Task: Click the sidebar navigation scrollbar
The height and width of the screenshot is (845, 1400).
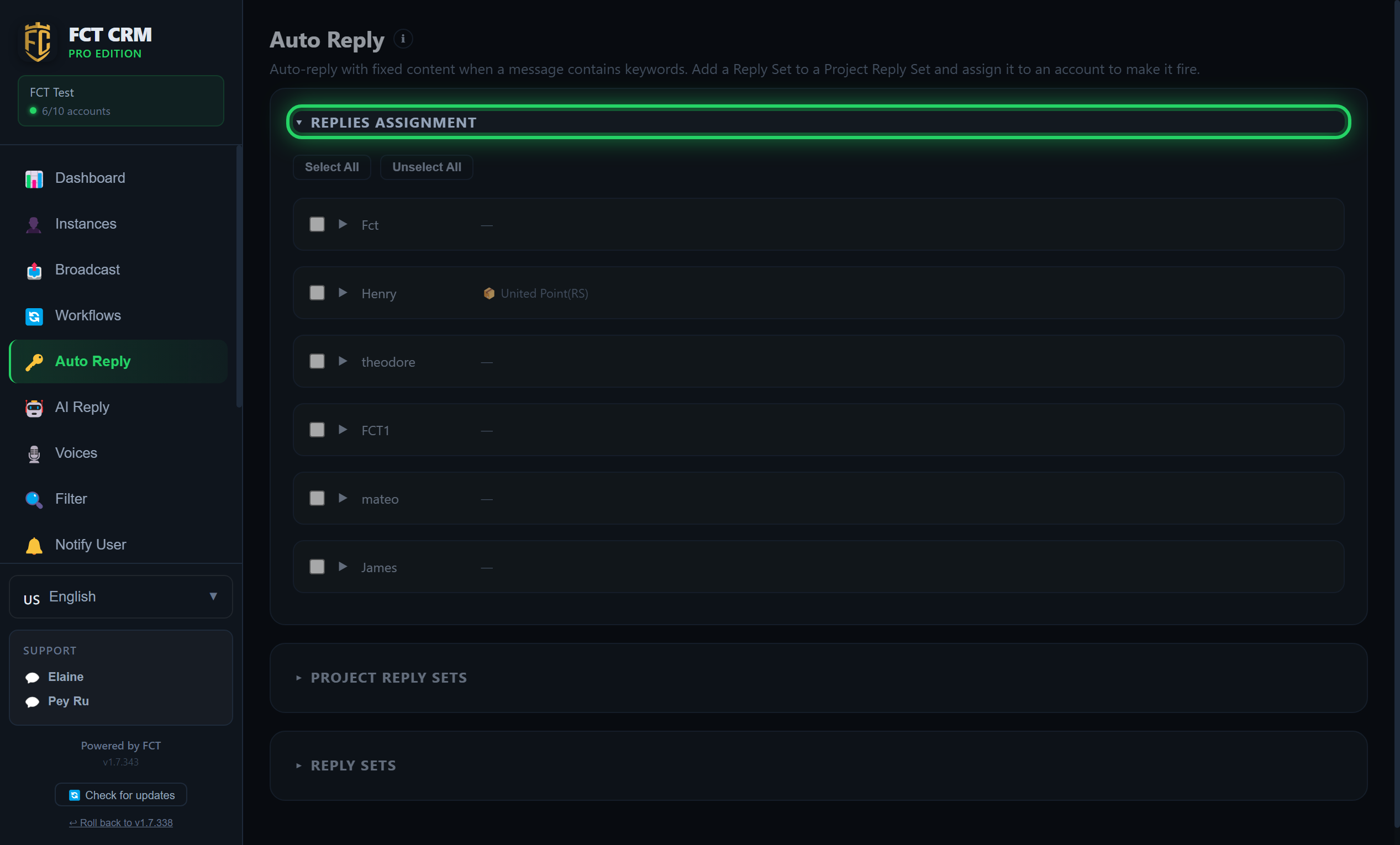Action: point(239,277)
